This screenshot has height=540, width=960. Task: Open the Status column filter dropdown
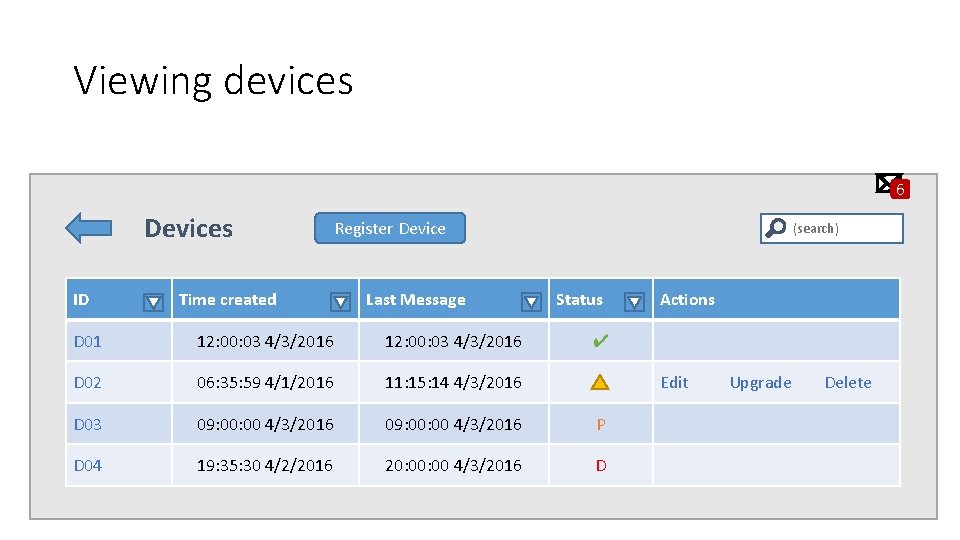(634, 301)
